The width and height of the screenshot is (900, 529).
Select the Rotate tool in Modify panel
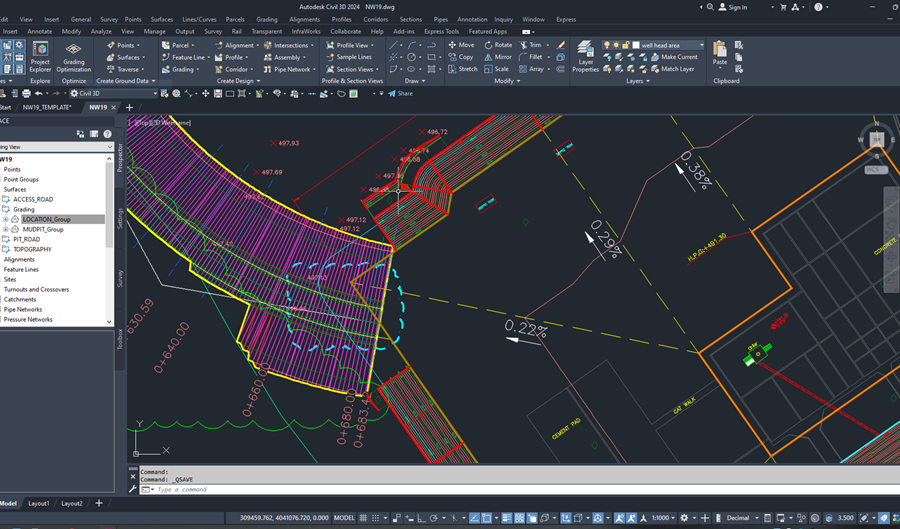point(496,45)
